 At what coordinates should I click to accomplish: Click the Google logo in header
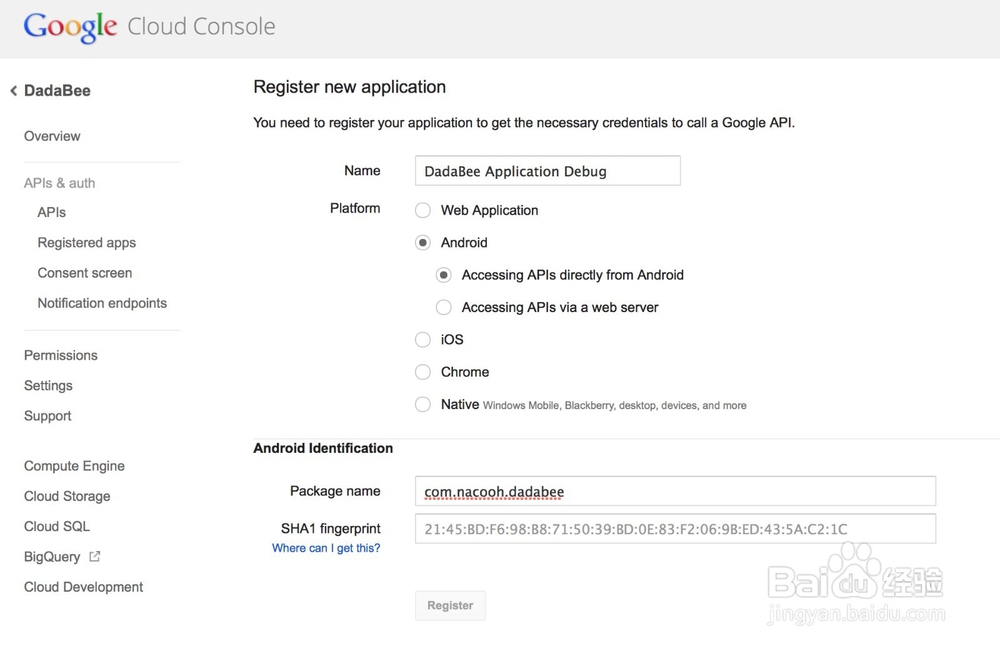(x=70, y=27)
